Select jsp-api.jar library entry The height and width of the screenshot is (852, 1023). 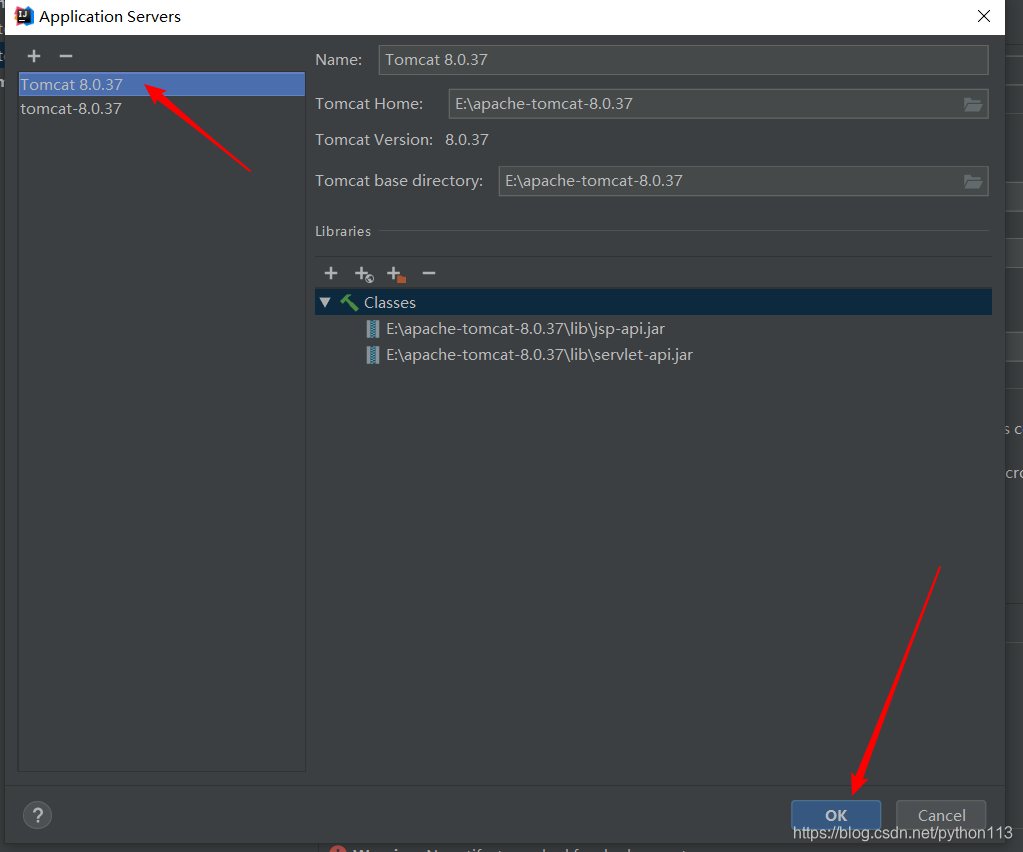525,329
